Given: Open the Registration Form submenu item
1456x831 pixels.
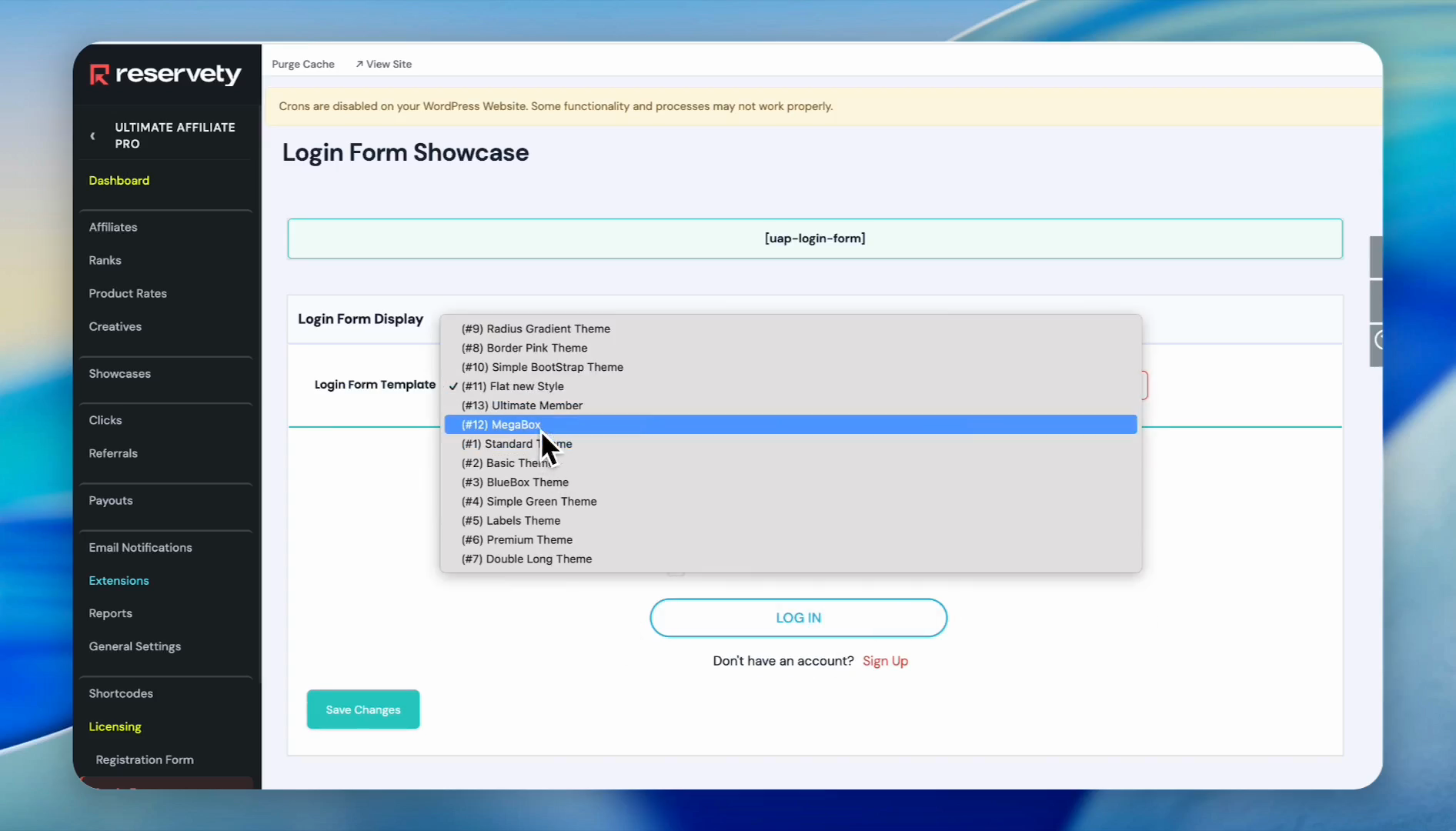Looking at the screenshot, I should click(x=145, y=760).
